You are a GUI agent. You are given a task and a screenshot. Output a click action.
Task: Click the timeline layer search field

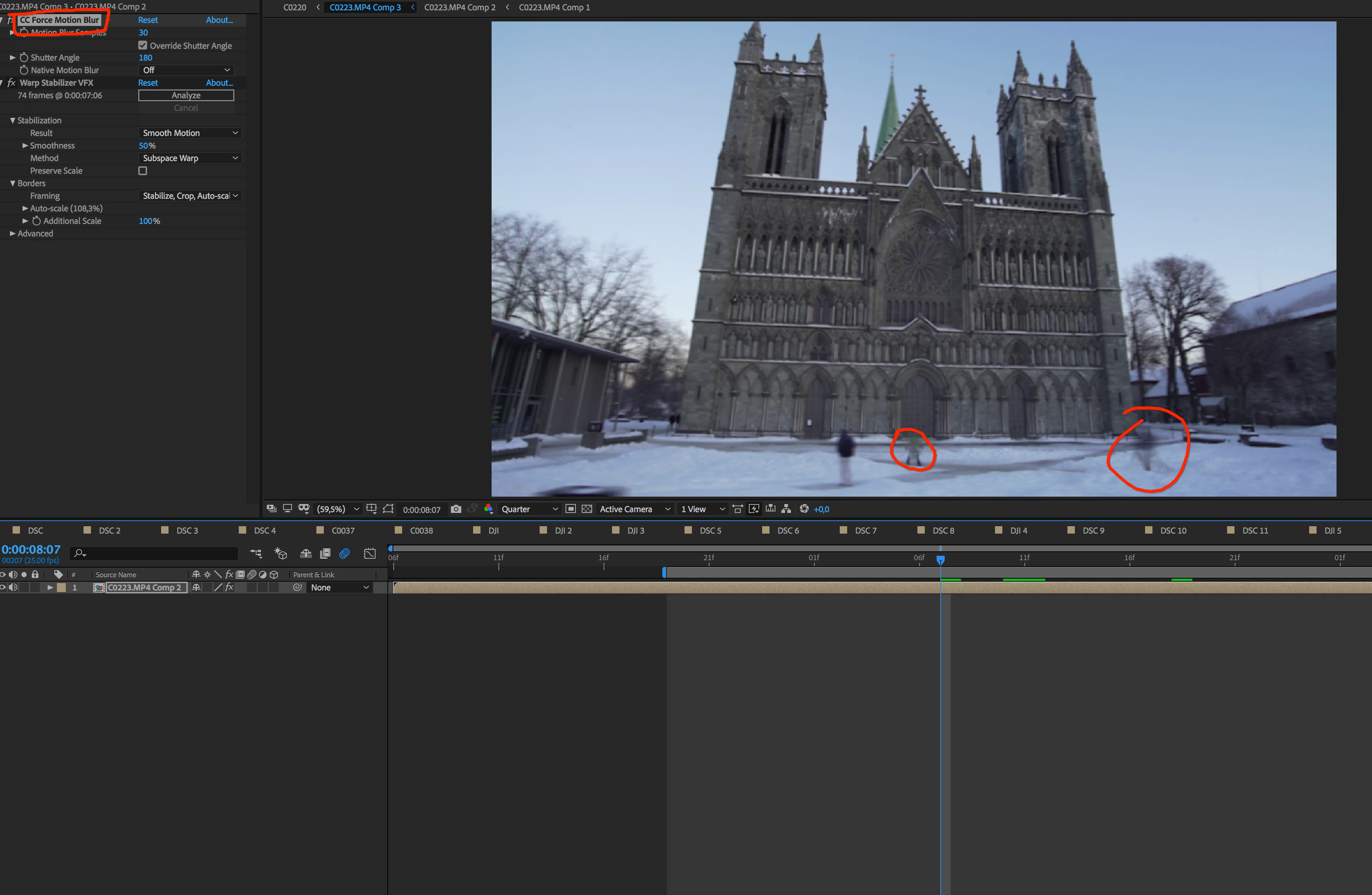coord(156,553)
